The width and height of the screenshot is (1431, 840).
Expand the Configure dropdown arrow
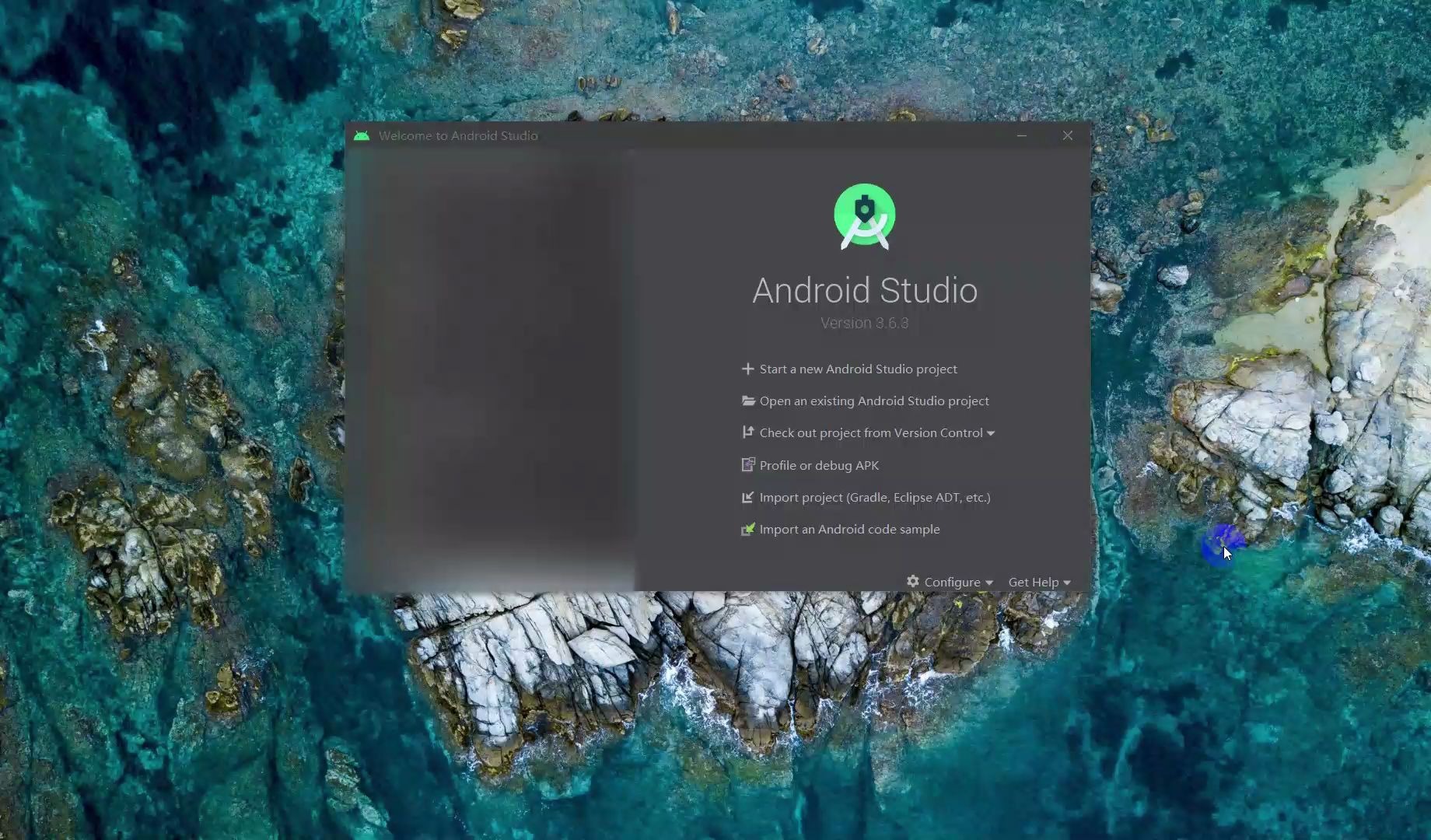tap(989, 583)
